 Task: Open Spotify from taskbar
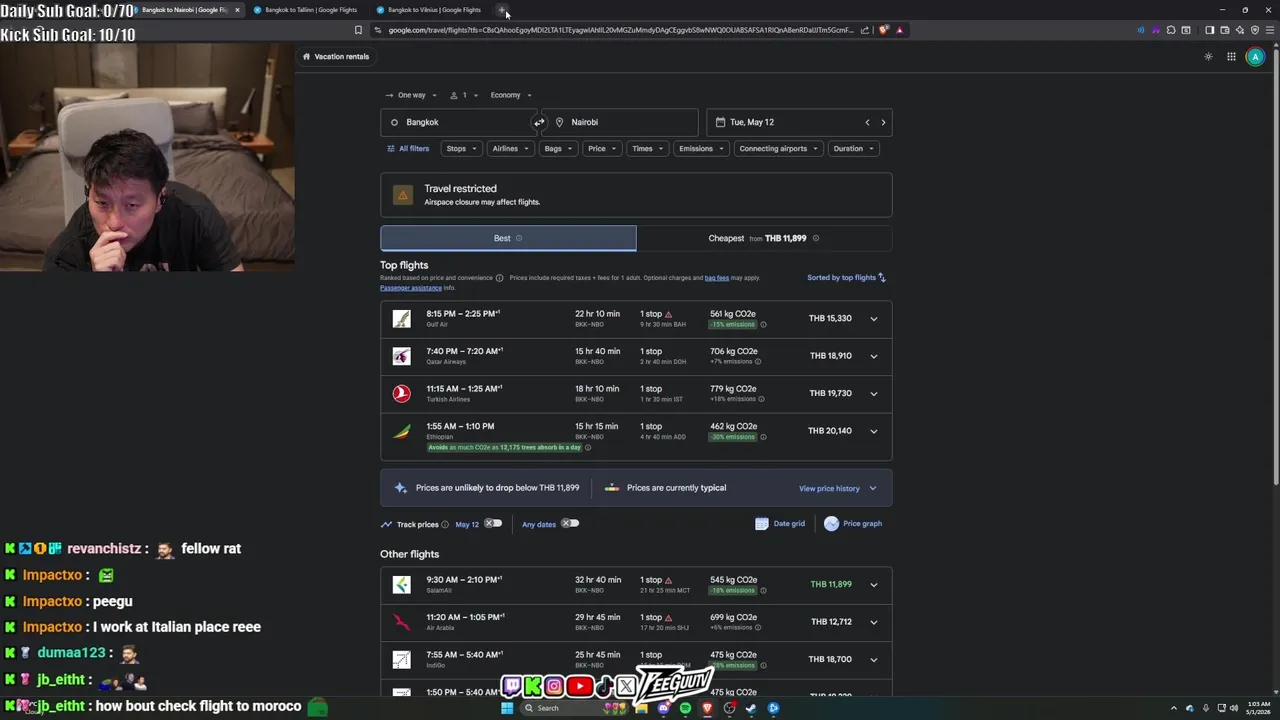(686, 708)
